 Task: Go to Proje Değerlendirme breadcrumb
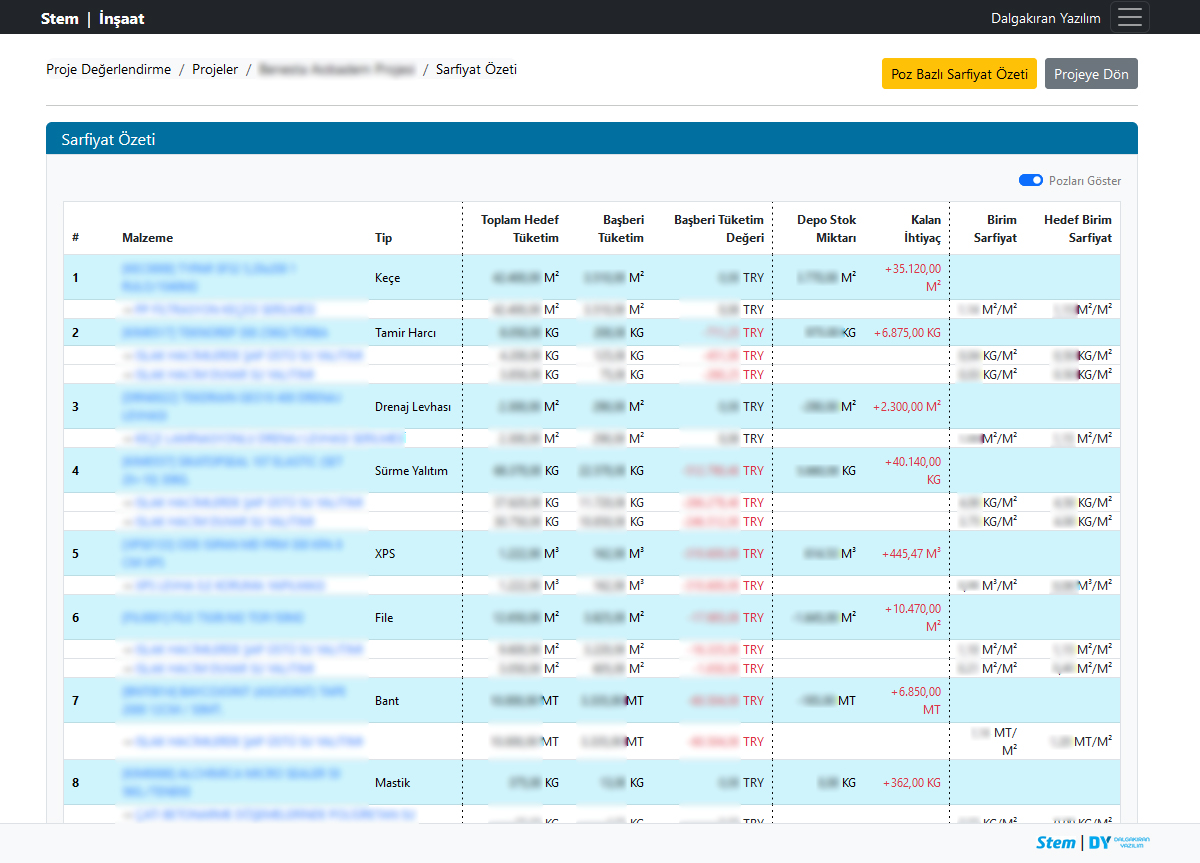[x=108, y=70]
